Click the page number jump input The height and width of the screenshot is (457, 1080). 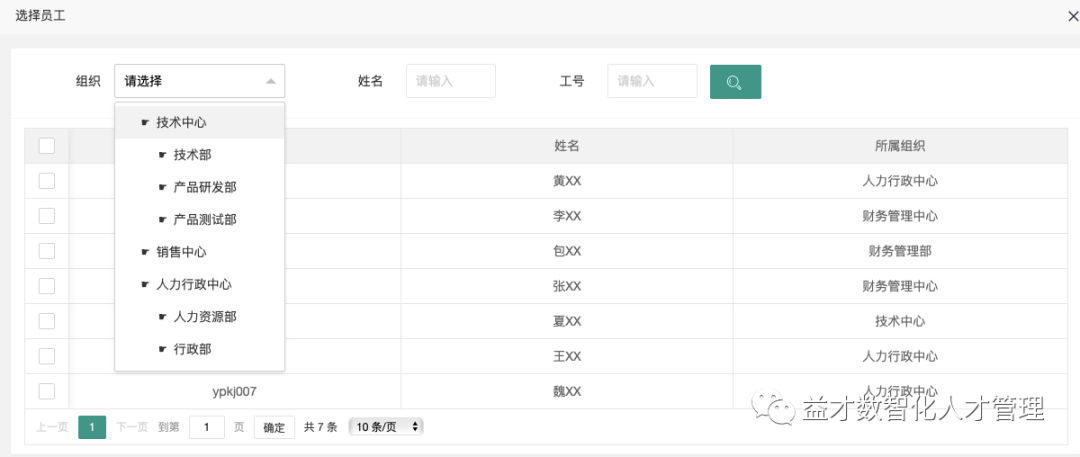207,427
